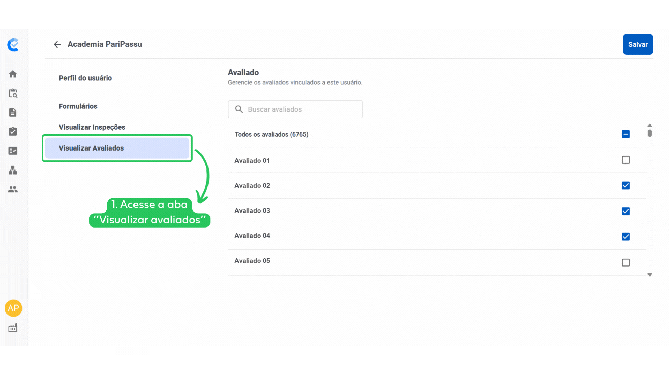Image resolution: width=670 pixels, height=376 pixels.
Task: Uncheck the Avaliado 03 checkbox
Action: [626, 211]
